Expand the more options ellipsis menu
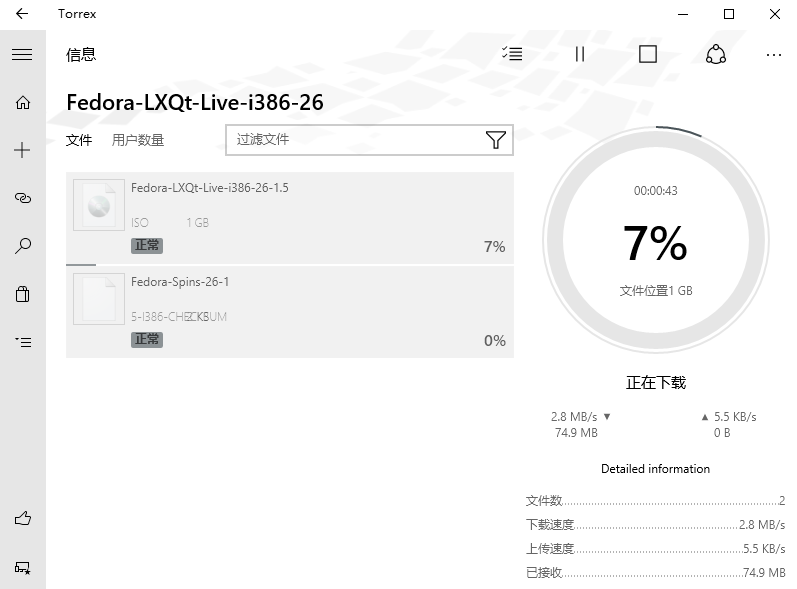This screenshot has width=797, height=589. [x=773, y=54]
